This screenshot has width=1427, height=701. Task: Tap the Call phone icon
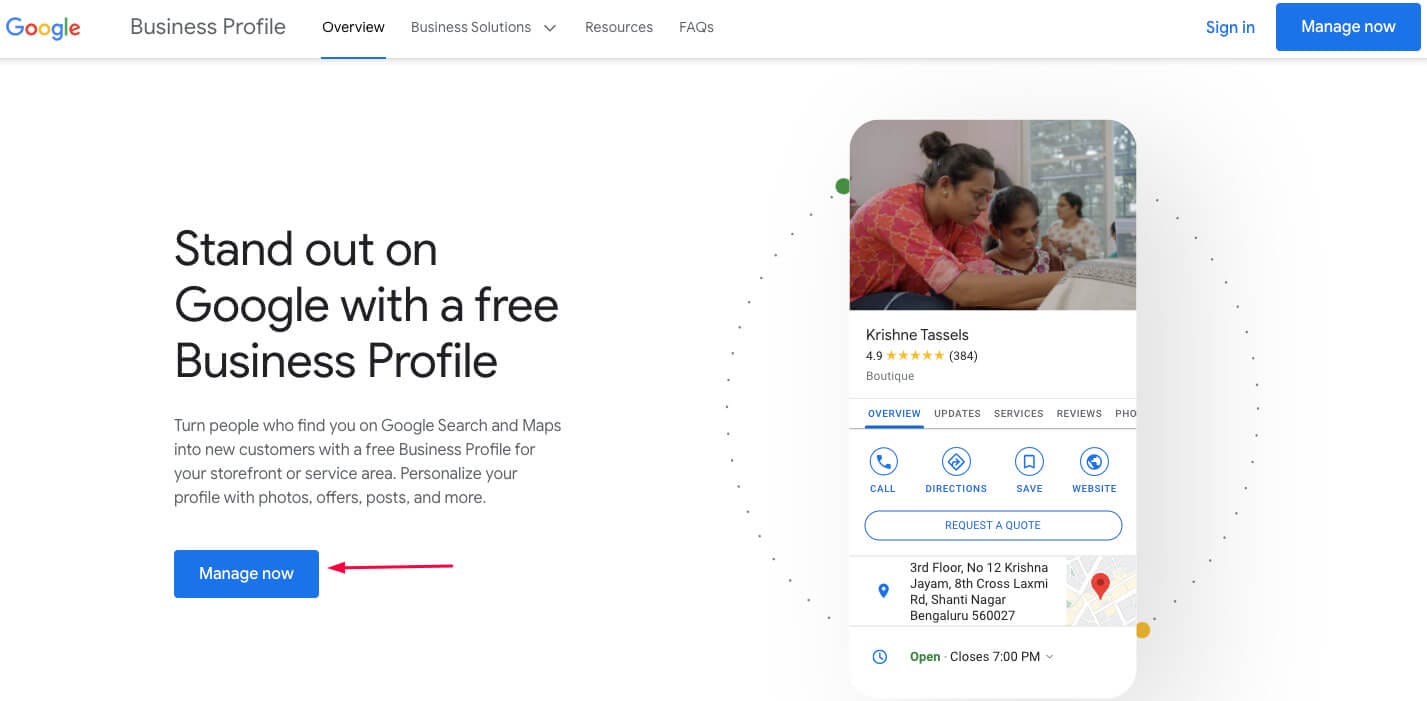882,461
